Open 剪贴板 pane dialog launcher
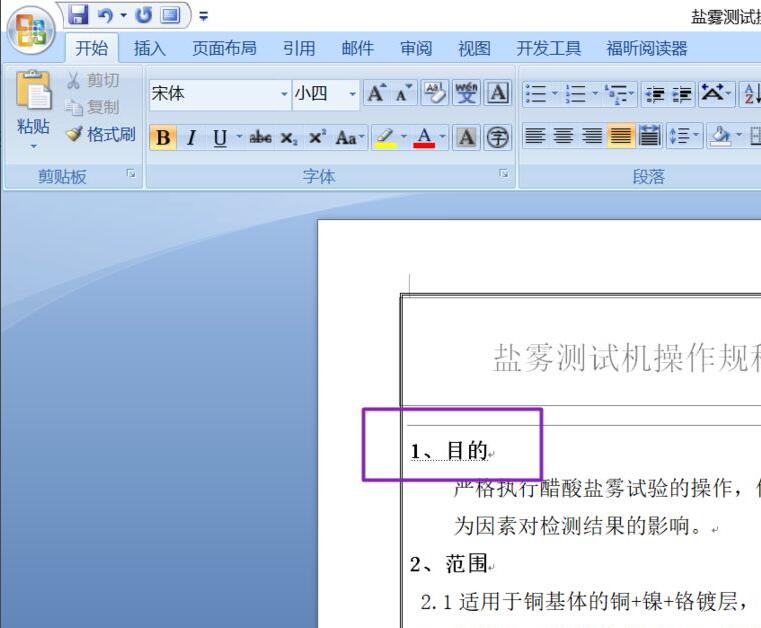Viewport: 761px width, 628px height. pyautogui.click(x=131, y=173)
